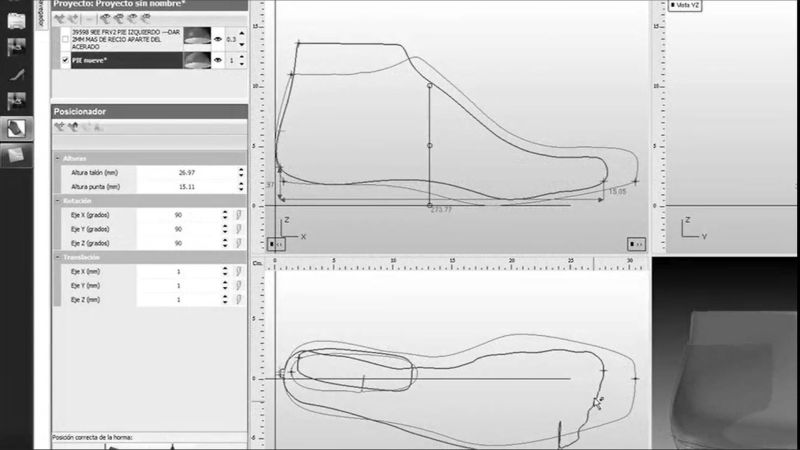Click the bottom-left button in XZ view
This screenshot has width=800, height=450.
pyautogui.click(x=277, y=244)
